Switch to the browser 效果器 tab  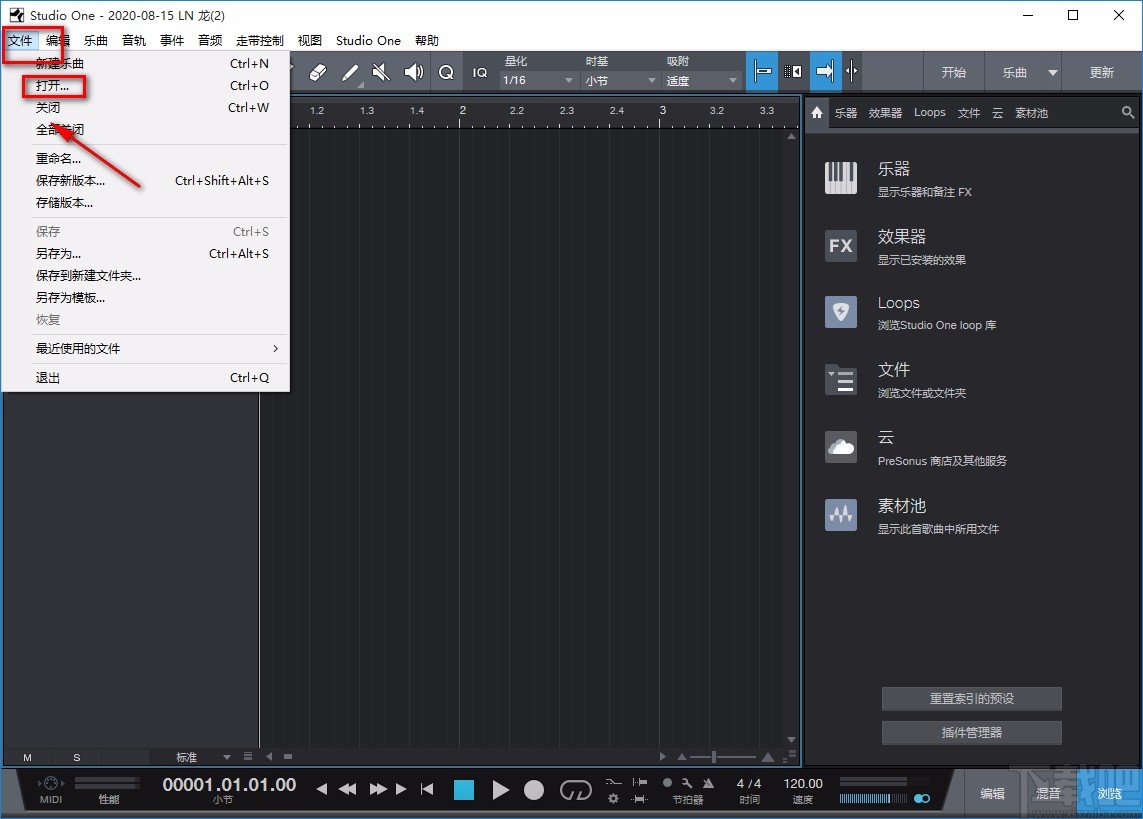coord(885,113)
